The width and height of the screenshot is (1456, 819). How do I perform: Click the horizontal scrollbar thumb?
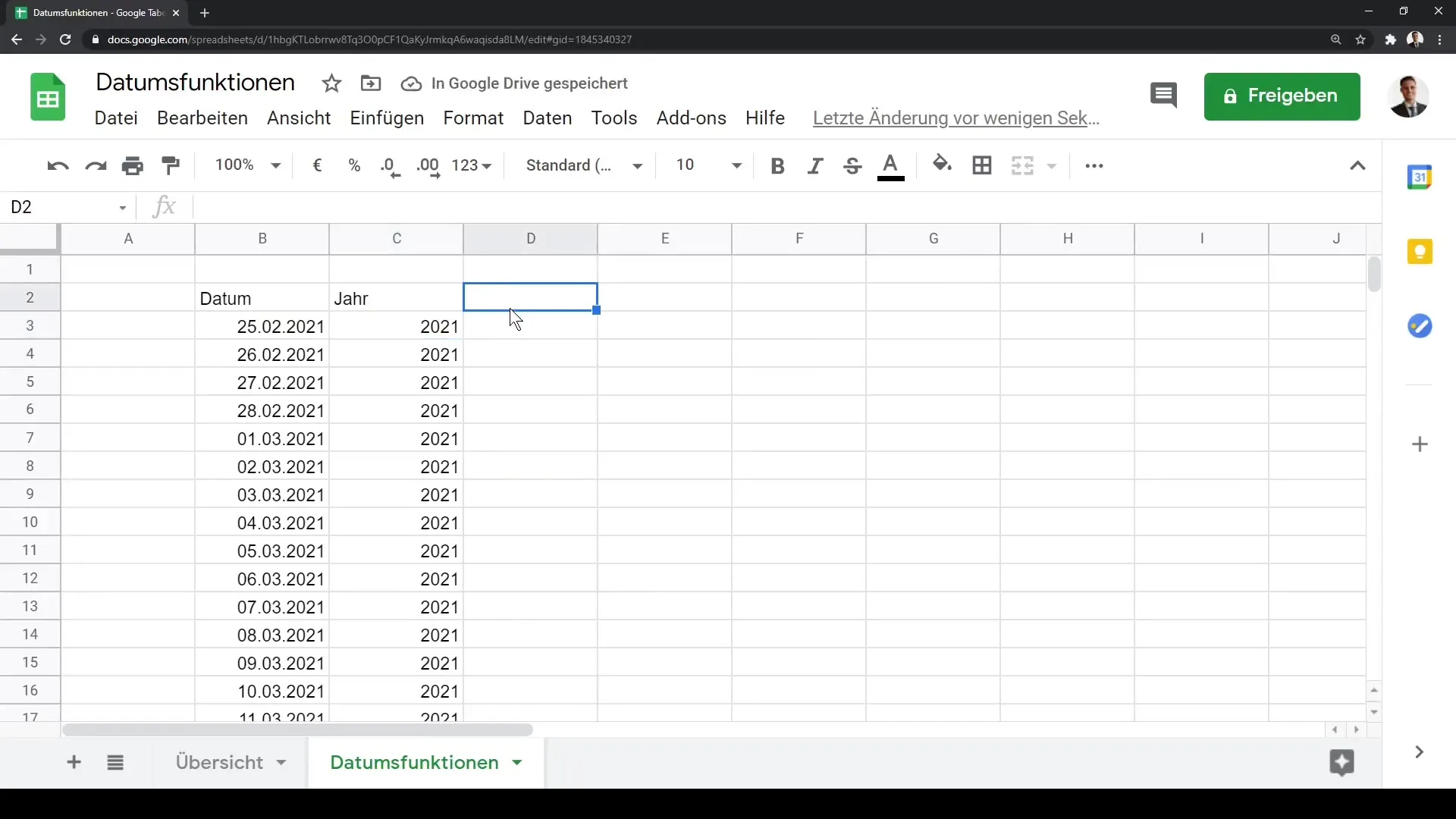click(297, 730)
